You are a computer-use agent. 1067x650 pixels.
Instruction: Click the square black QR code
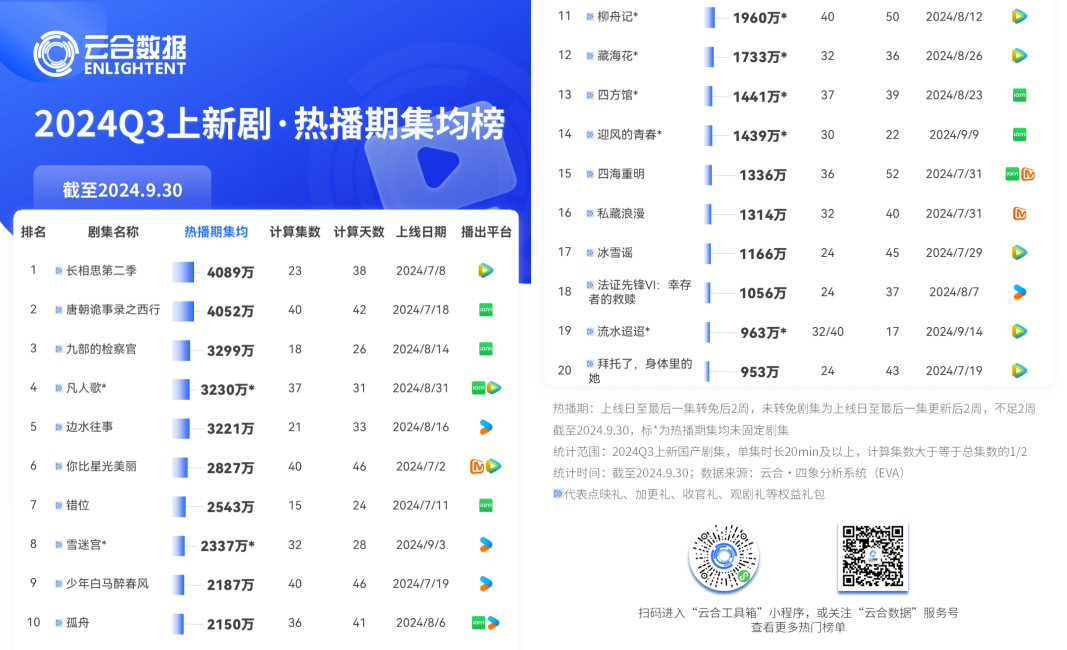point(873,556)
